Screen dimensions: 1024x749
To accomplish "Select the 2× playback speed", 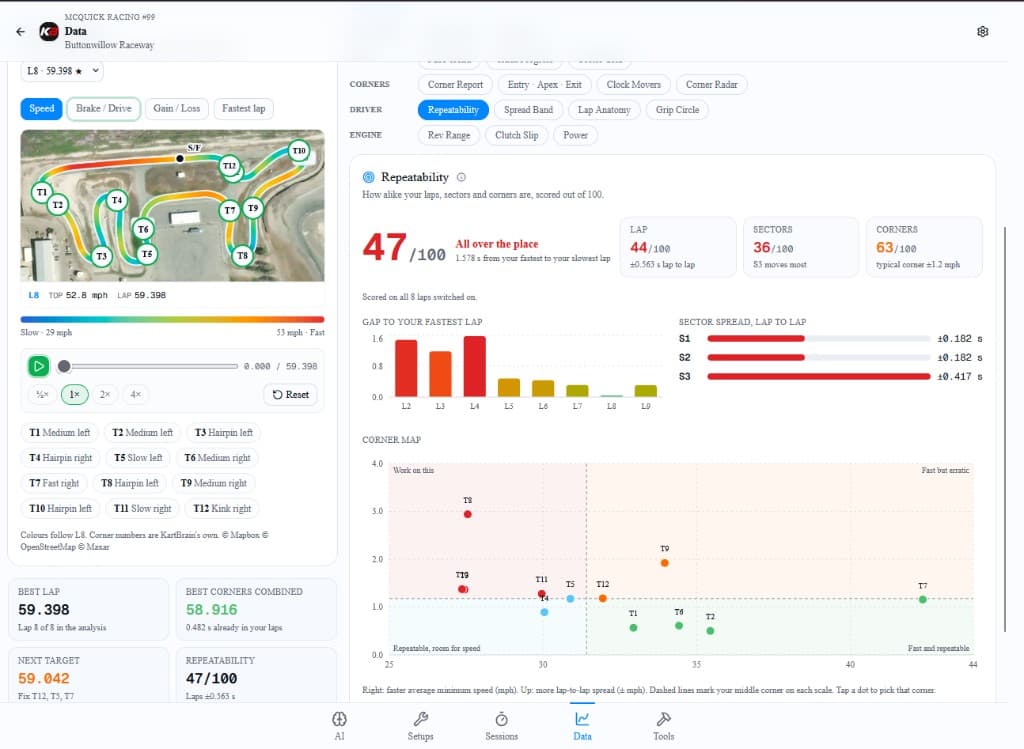I will point(104,394).
